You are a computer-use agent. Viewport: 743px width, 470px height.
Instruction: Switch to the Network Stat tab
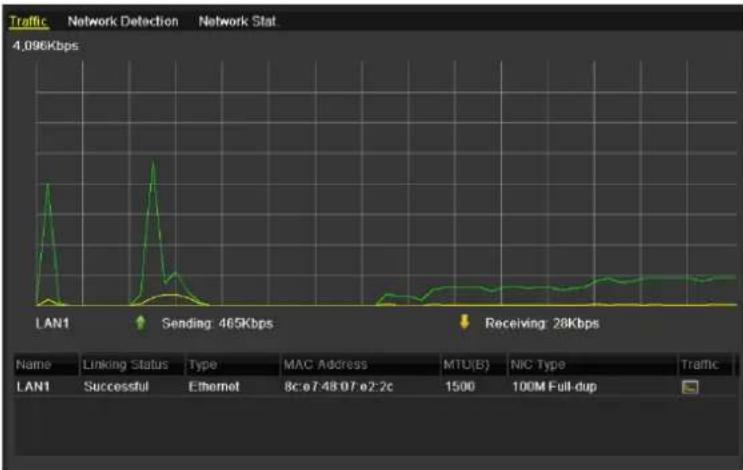pos(237,21)
